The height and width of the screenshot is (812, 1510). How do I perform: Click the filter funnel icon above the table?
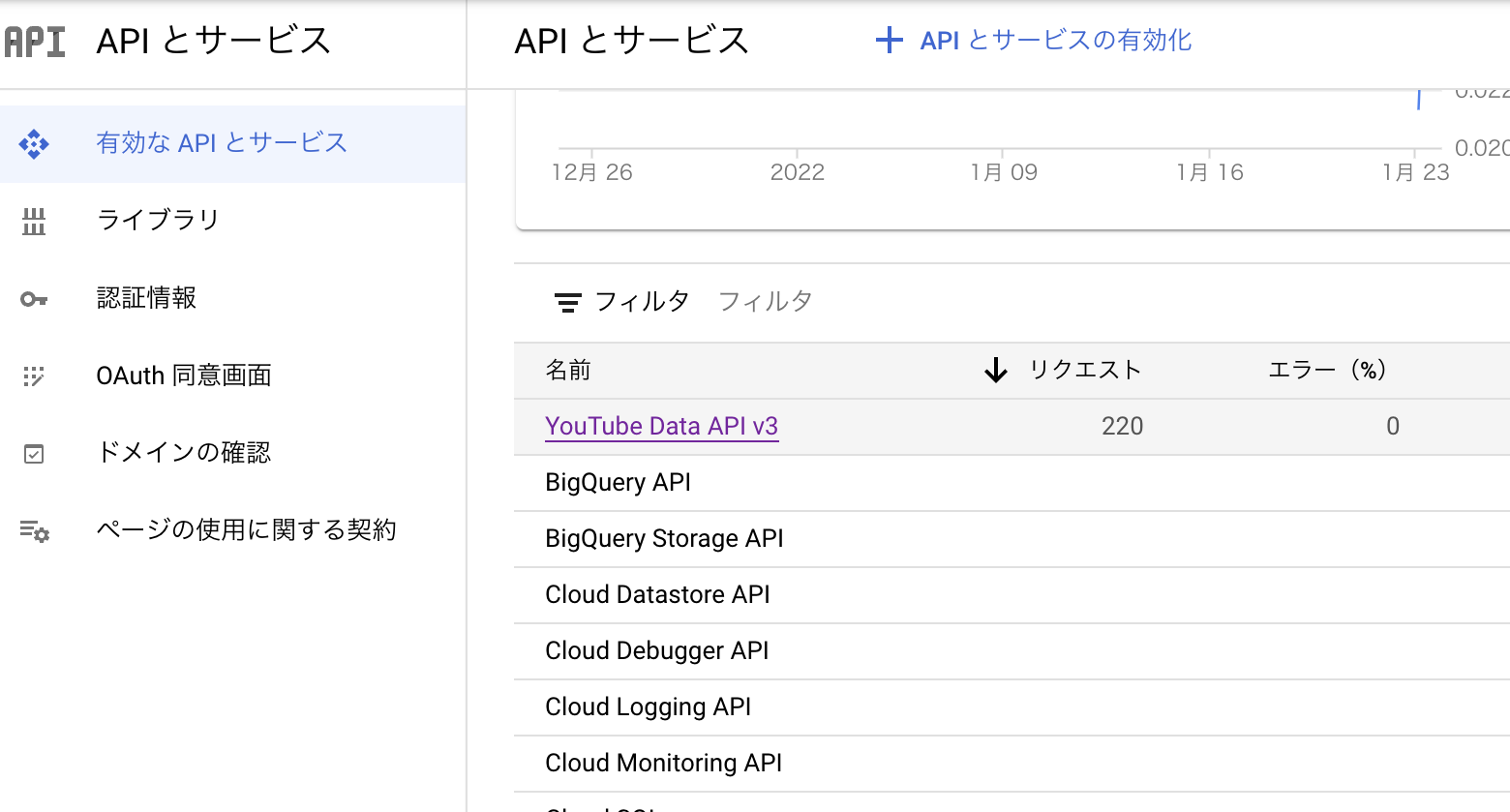pyautogui.click(x=569, y=302)
